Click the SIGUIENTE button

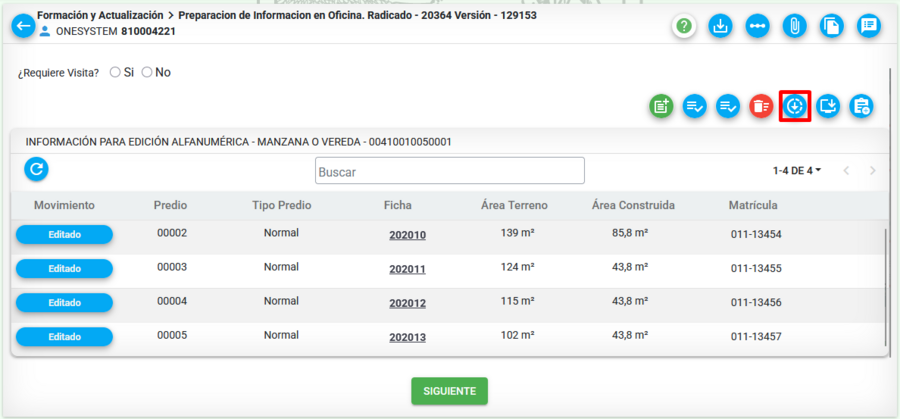pos(449,391)
